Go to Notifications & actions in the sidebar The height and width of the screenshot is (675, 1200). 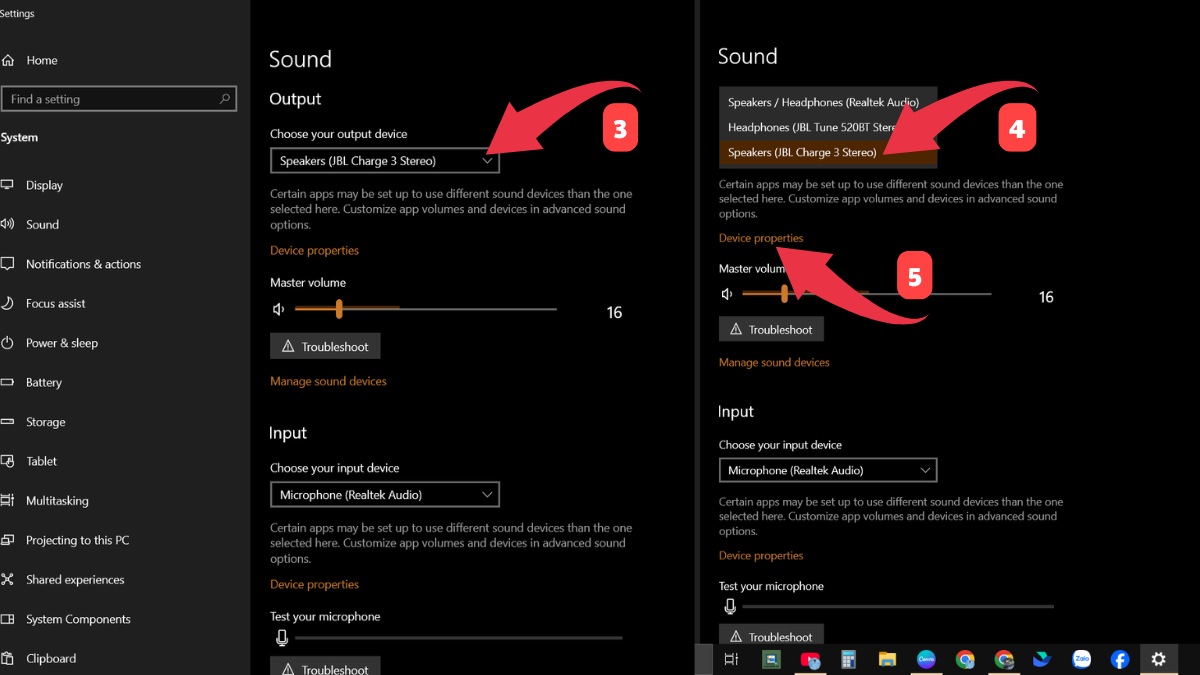click(x=83, y=264)
